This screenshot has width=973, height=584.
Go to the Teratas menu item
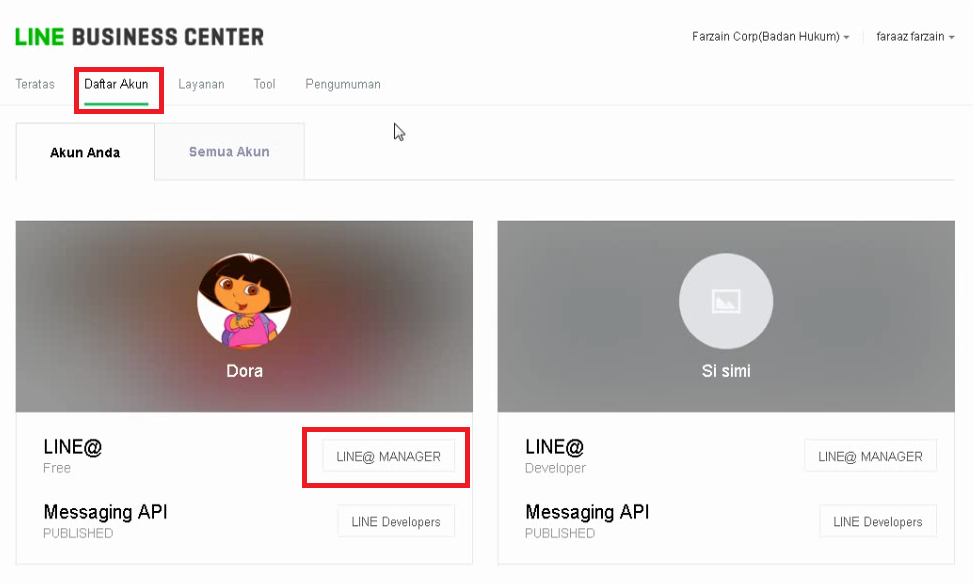pyautogui.click(x=35, y=84)
